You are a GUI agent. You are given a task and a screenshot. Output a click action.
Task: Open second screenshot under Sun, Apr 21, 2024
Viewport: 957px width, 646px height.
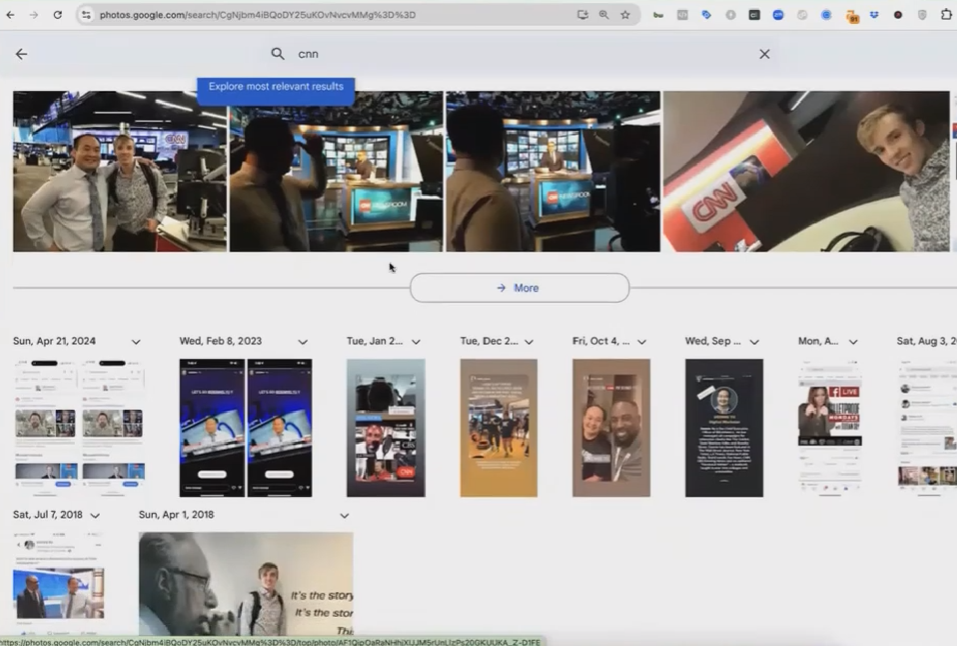coord(113,427)
